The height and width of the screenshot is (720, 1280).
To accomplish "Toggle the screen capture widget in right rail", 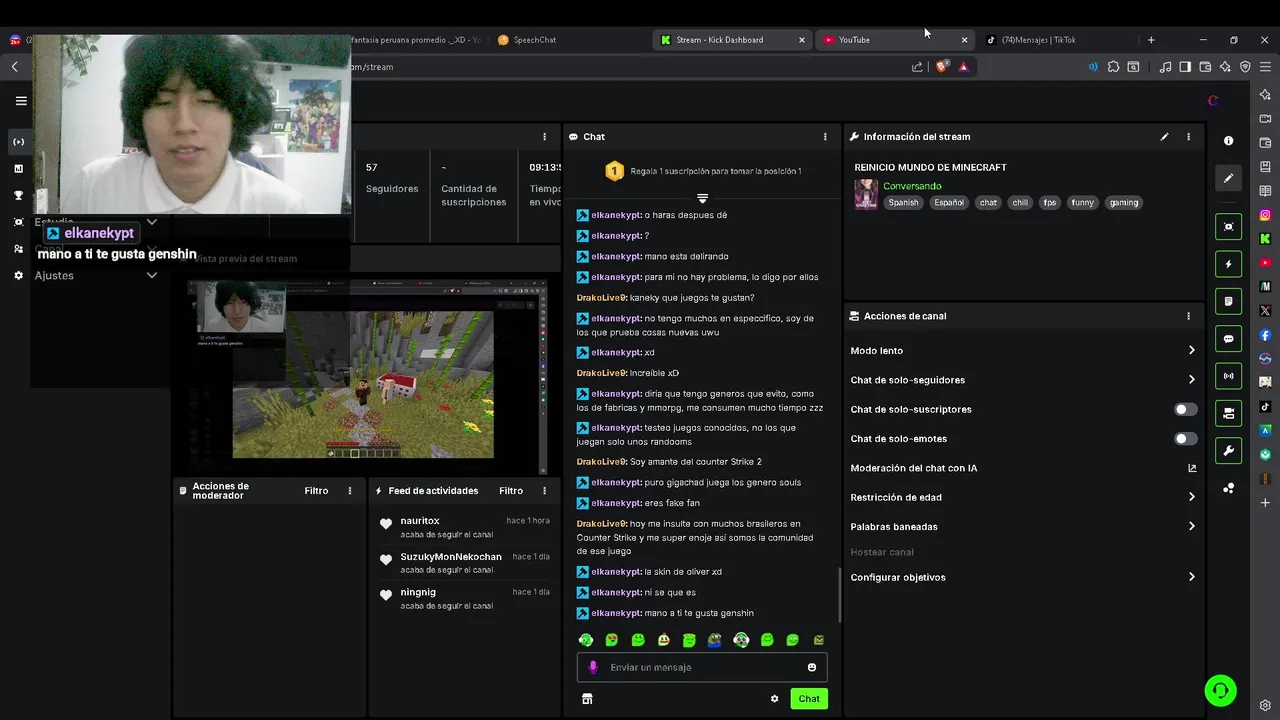I will 1229,227.
